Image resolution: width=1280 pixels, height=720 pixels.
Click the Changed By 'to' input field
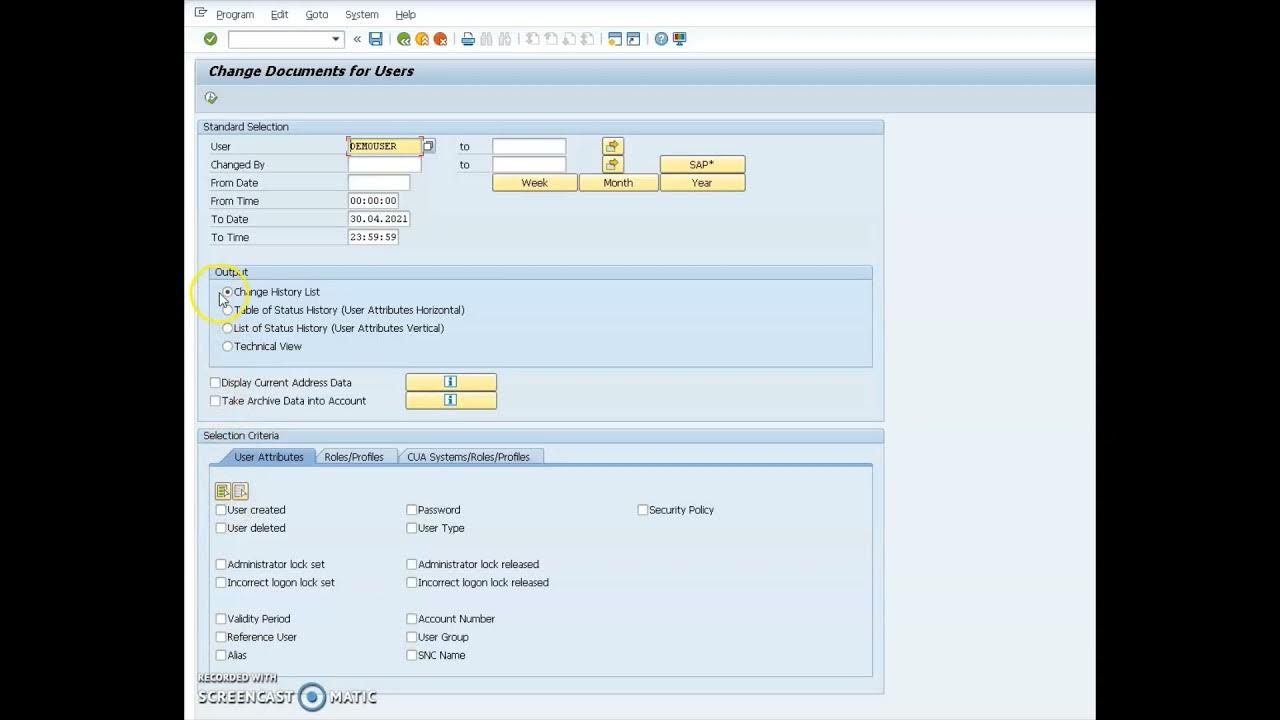pos(529,164)
